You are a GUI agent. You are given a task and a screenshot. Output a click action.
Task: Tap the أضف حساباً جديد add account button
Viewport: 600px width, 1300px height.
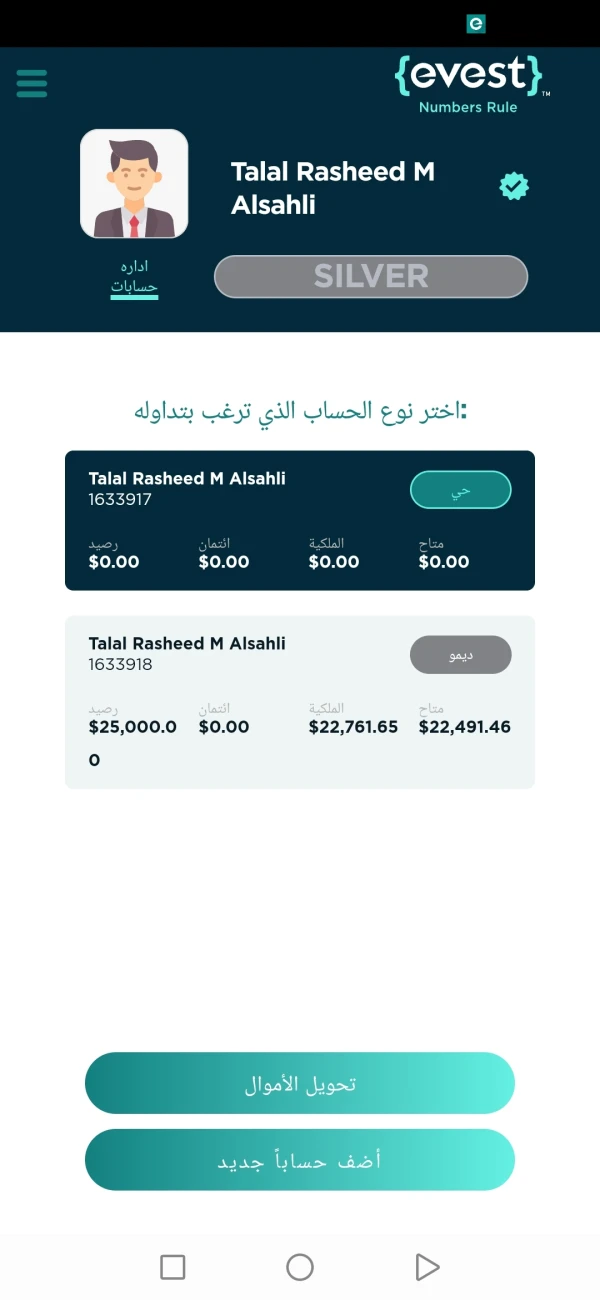pos(300,1160)
